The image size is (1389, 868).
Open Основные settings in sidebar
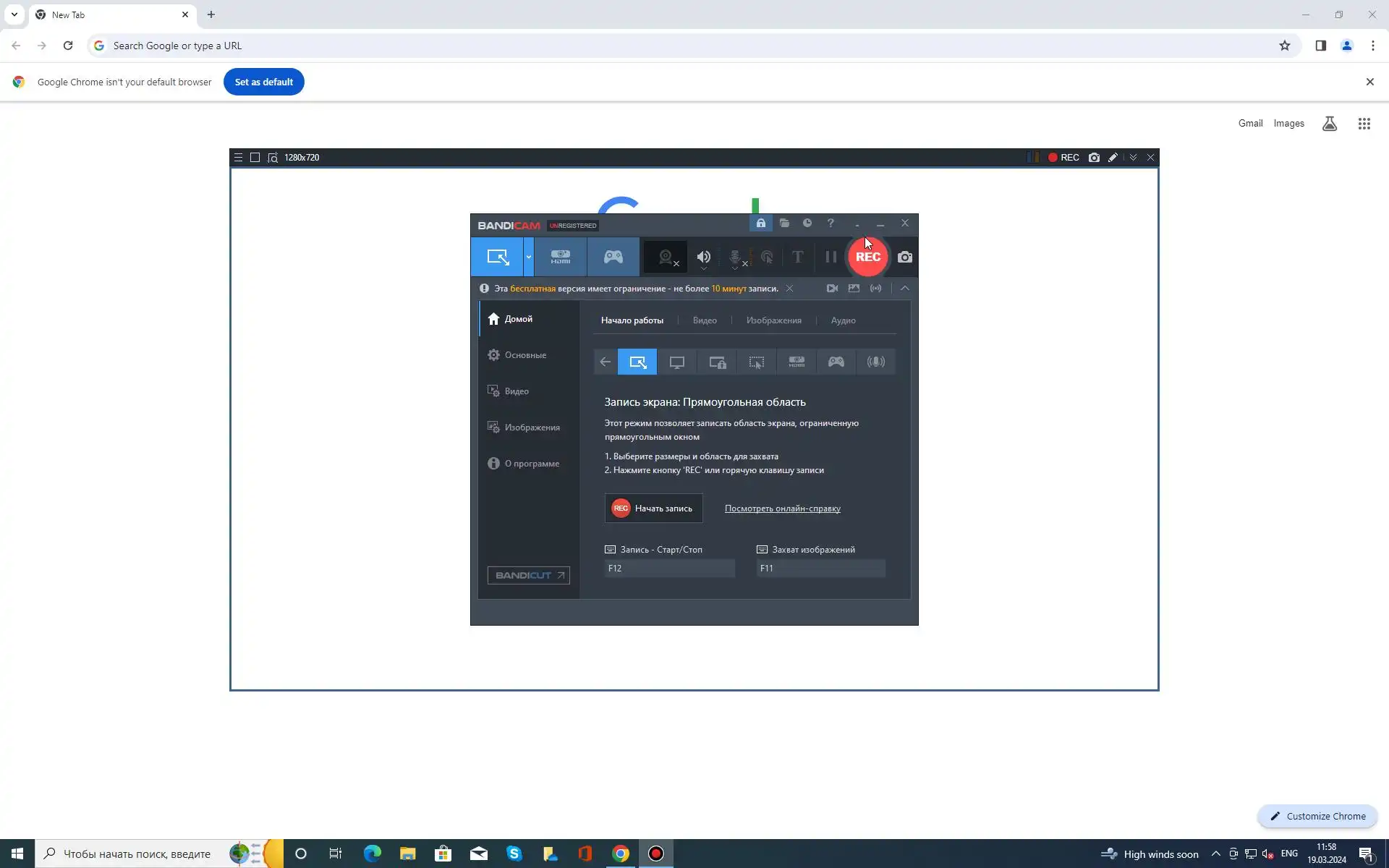(x=525, y=355)
